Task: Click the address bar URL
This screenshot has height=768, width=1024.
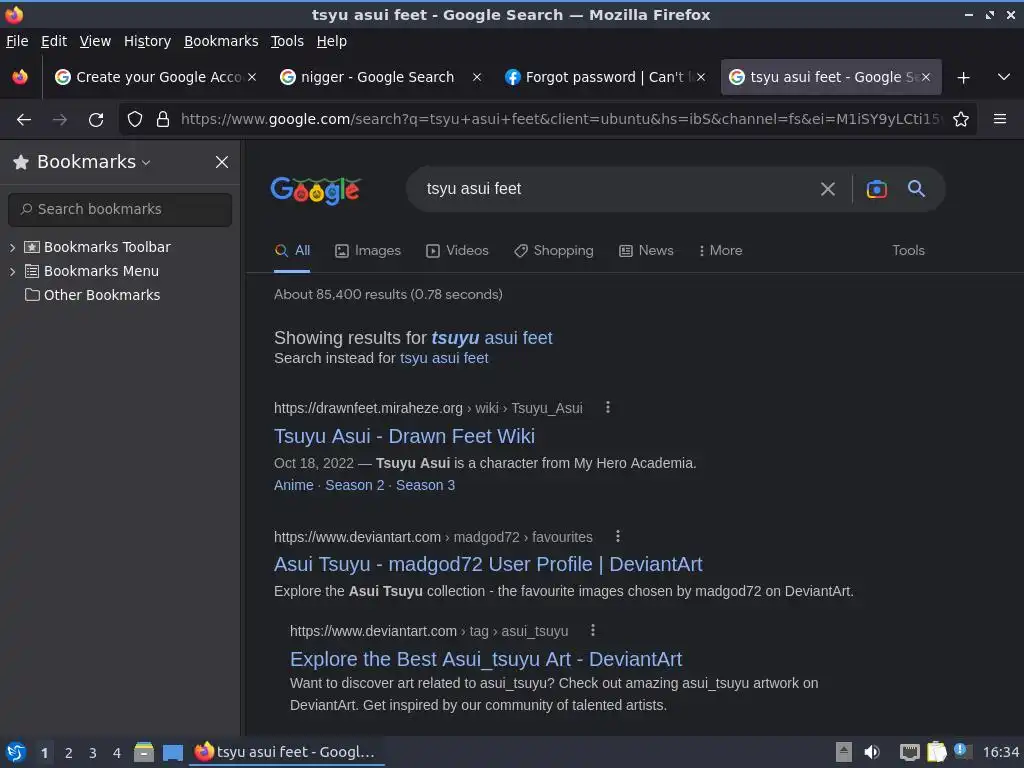Action: click(560, 120)
